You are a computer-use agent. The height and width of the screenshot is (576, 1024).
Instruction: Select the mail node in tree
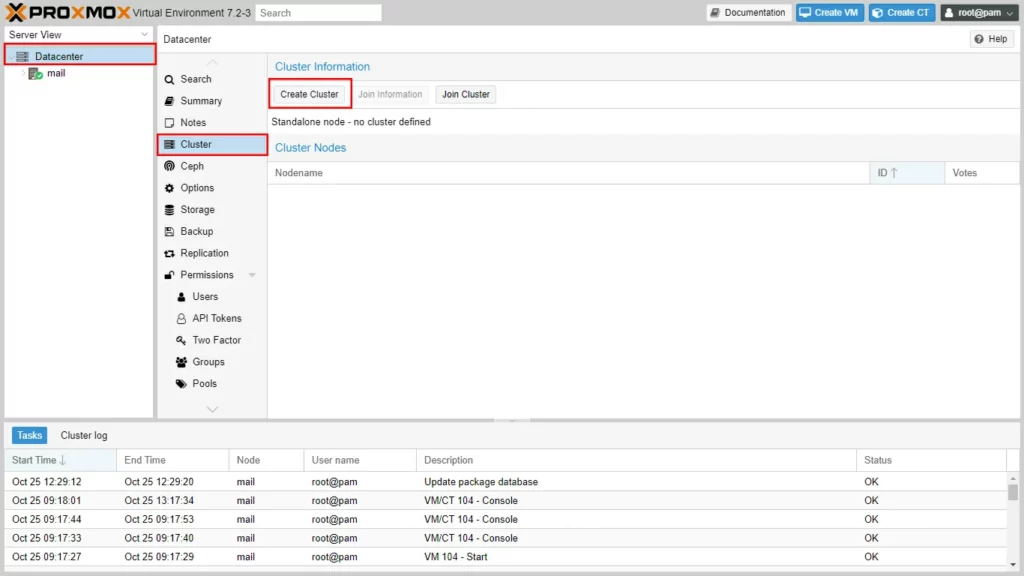(x=56, y=73)
